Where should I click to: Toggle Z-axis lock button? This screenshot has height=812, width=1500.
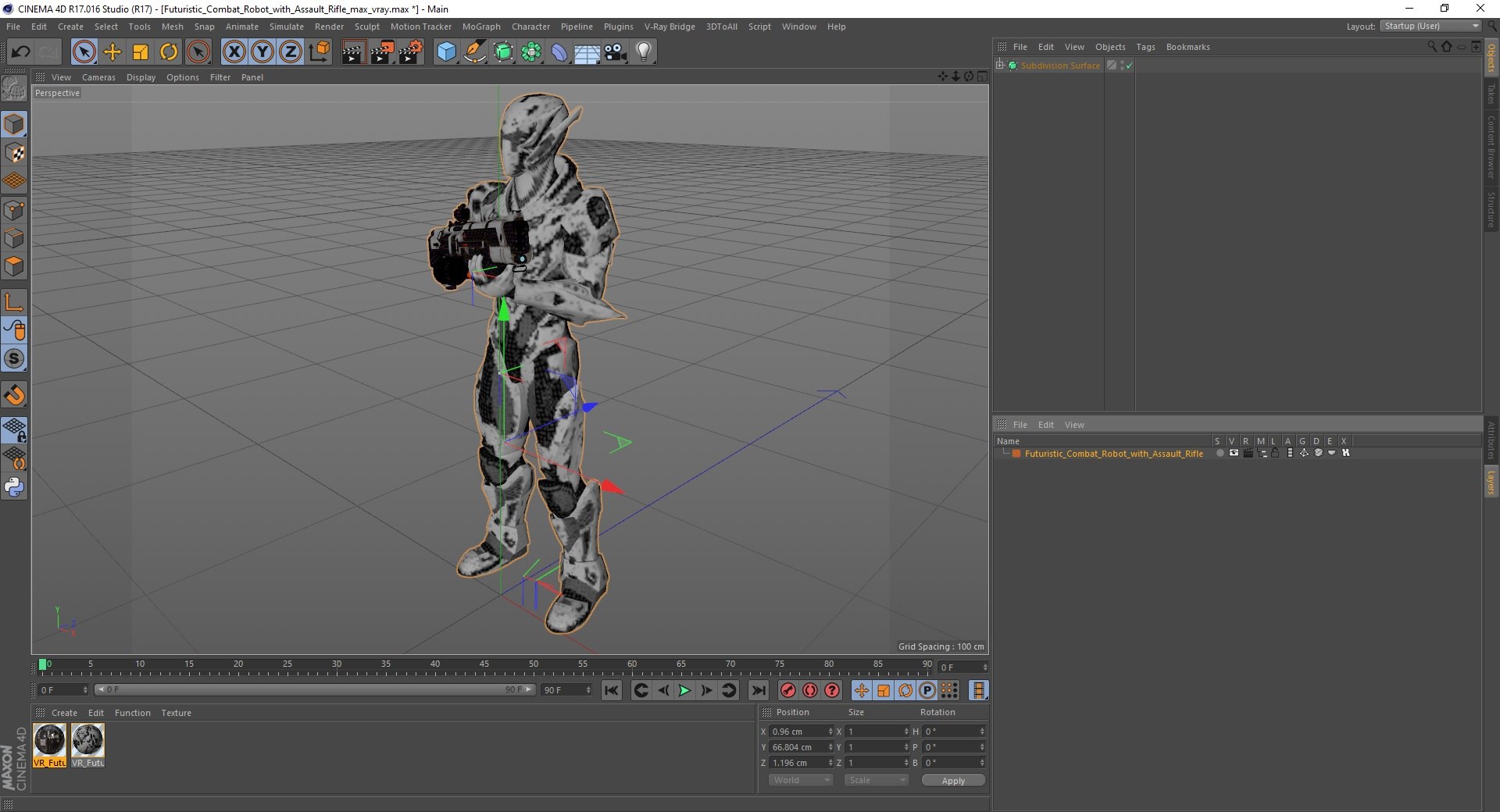click(x=291, y=52)
